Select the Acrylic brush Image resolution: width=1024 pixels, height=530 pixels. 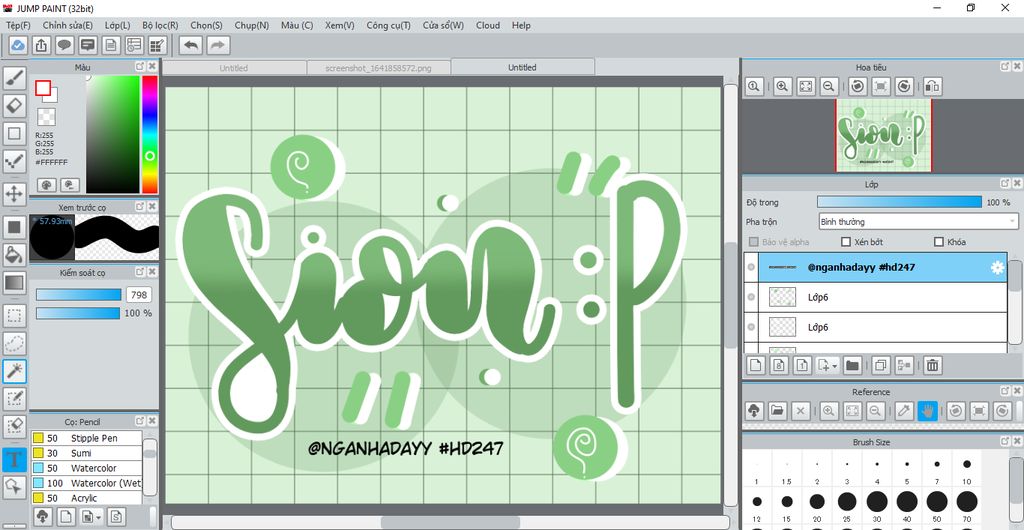pos(87,498)
